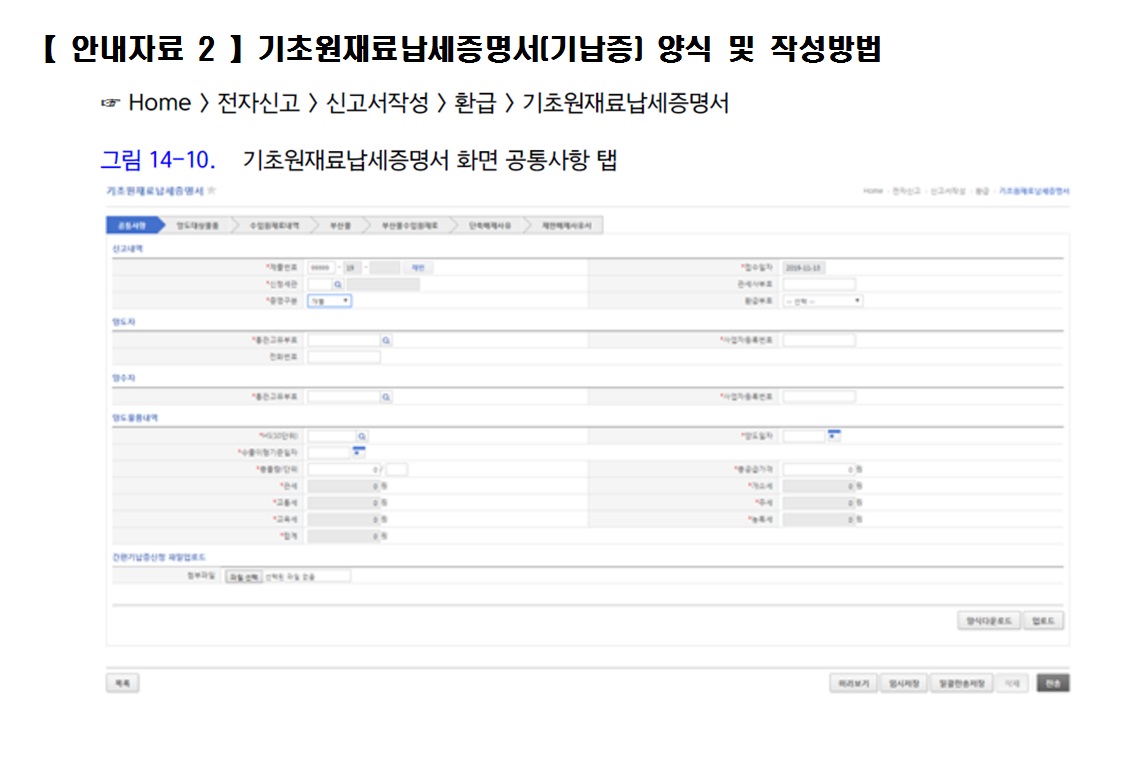Expand the 증명구분 dropdown
The height and width of the screenshot is (772, 1141).
330,301
